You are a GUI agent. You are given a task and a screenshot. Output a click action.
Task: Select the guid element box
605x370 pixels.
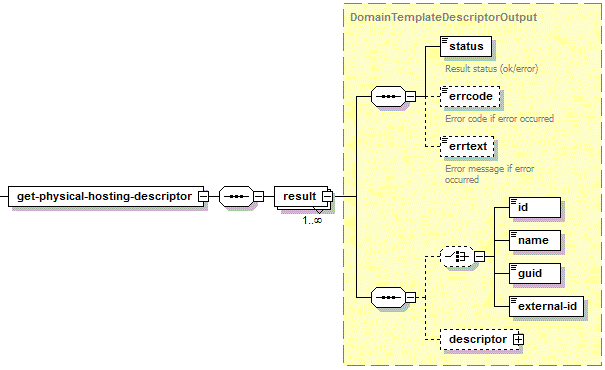coord(535,274)
